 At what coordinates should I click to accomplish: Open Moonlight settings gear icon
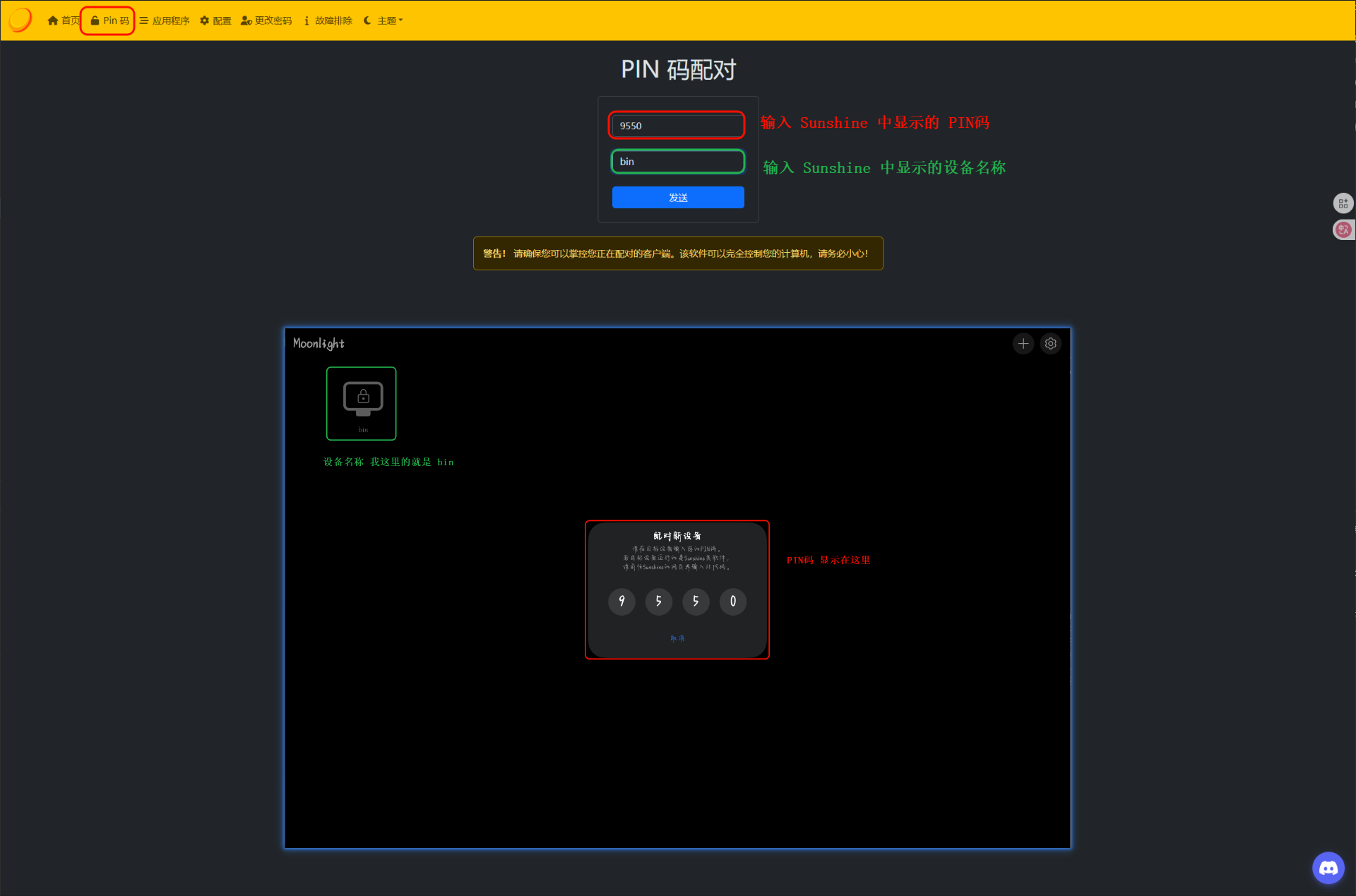click(x=1051, y=344)
